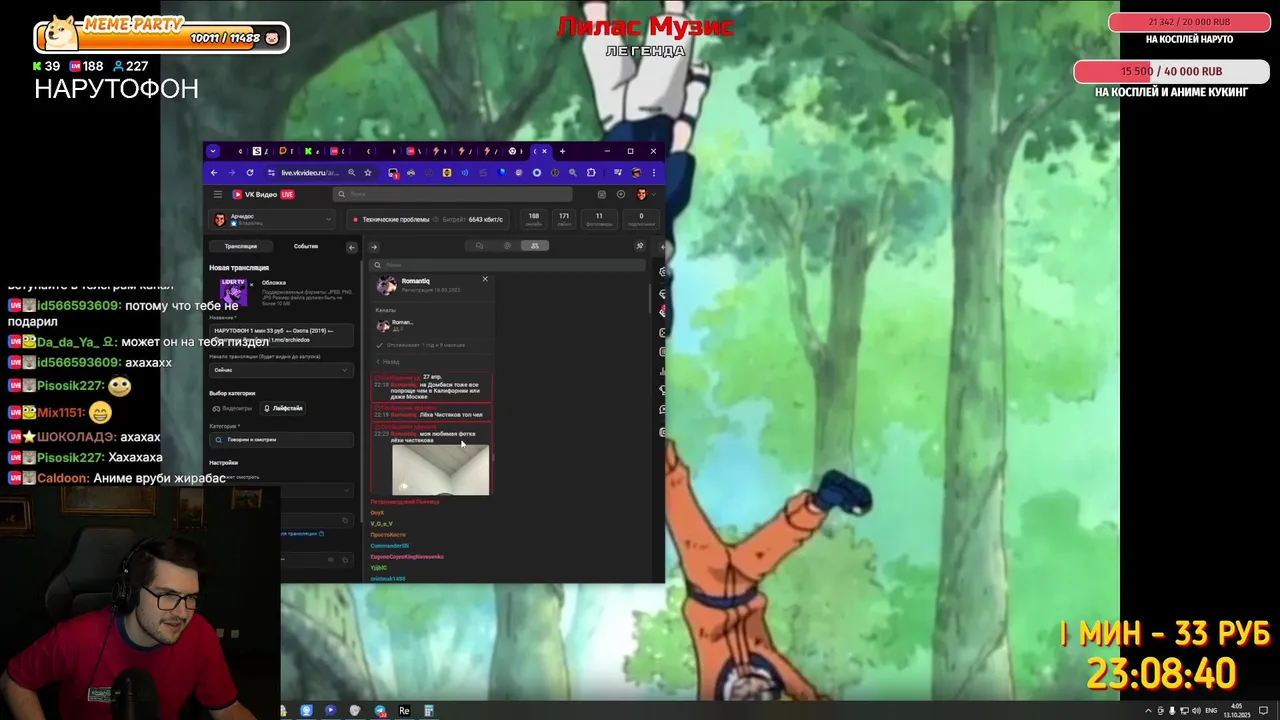
Task: Open the browser tab search dropdown arrow
Action: [212, 151]
